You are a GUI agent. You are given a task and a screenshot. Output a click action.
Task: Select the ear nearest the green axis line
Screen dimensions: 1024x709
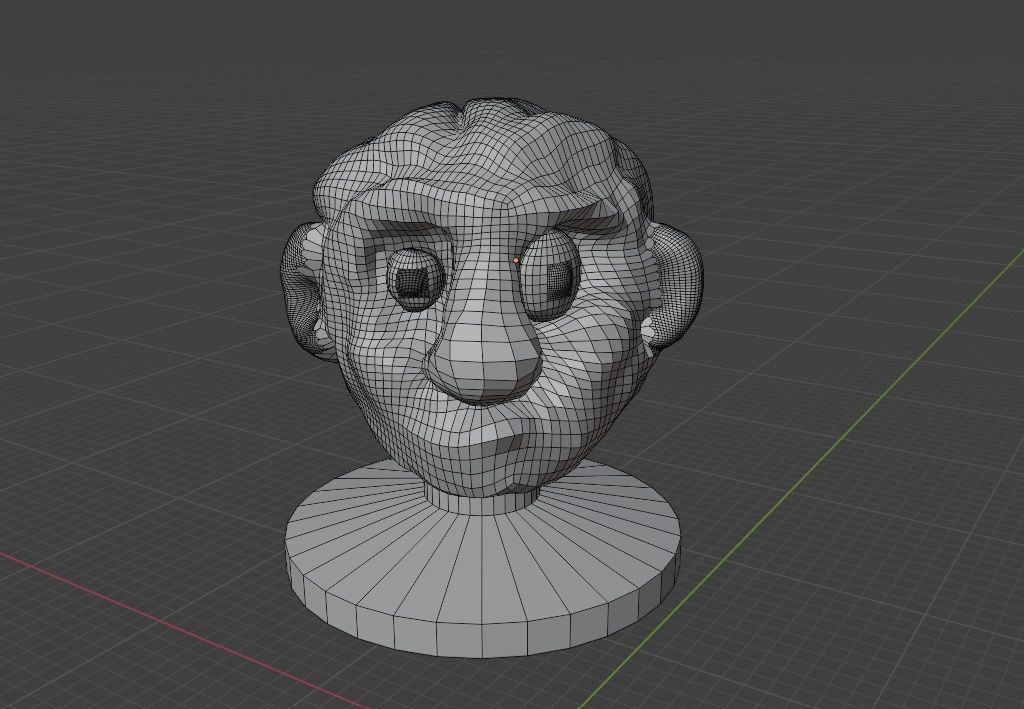pos(678,287)
